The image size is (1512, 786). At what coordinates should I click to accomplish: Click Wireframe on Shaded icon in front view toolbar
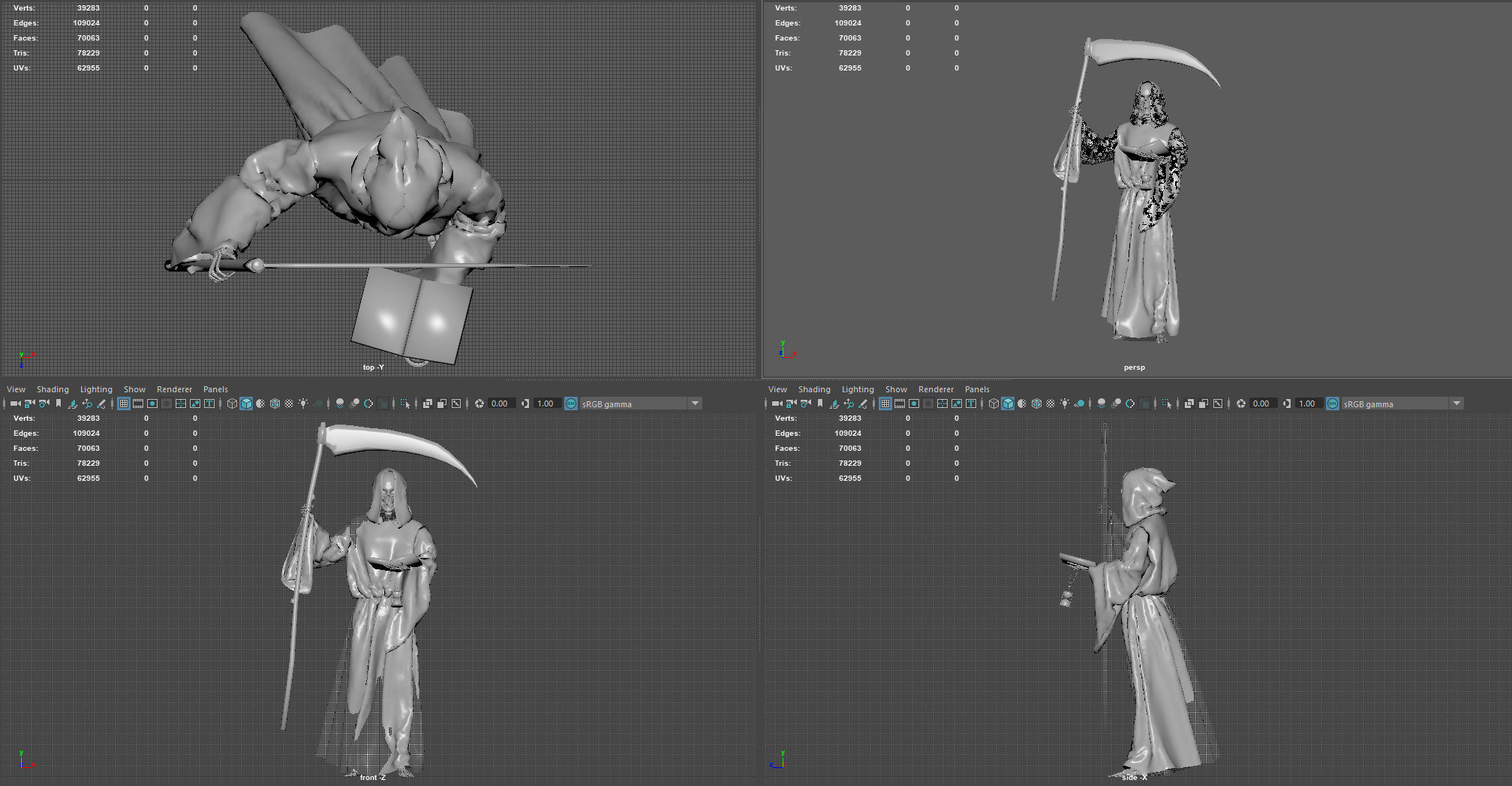275,403
